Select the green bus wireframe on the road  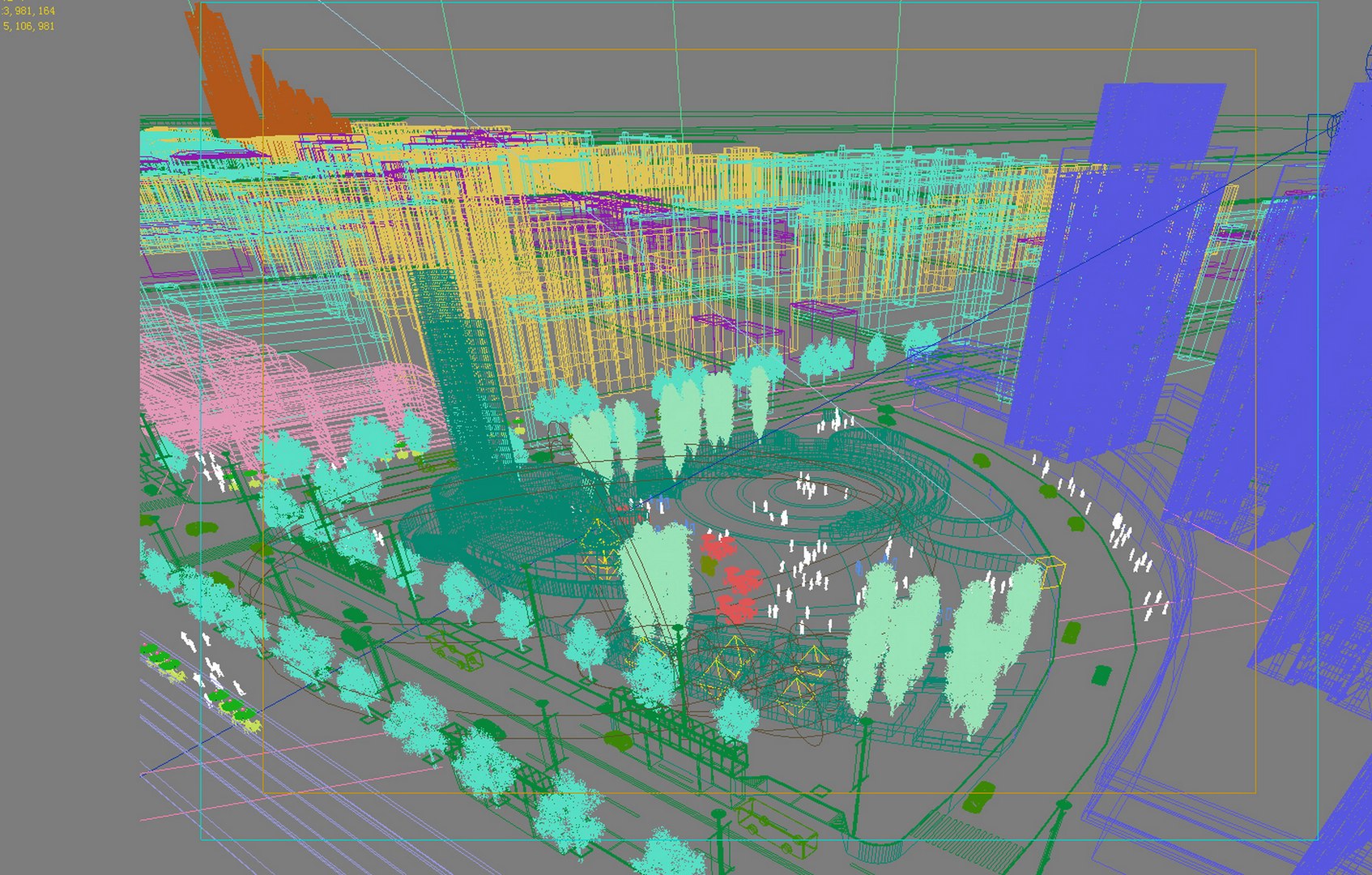(x=776, y=827)
